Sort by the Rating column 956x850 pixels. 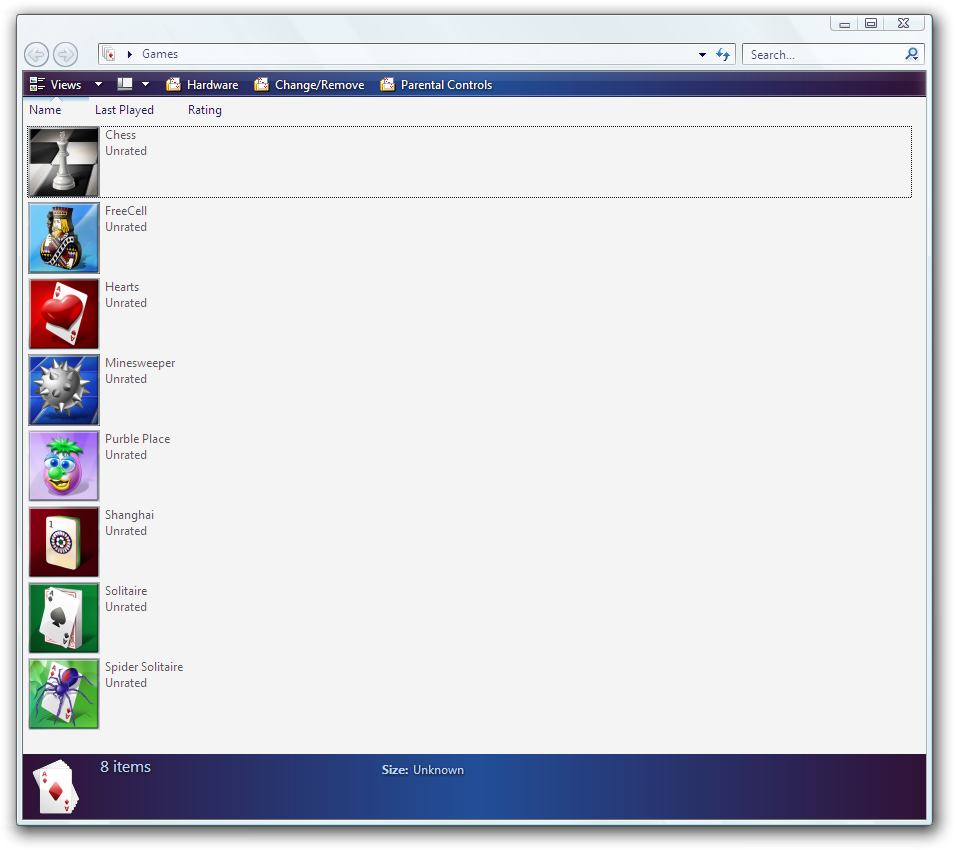coord(205,110)
